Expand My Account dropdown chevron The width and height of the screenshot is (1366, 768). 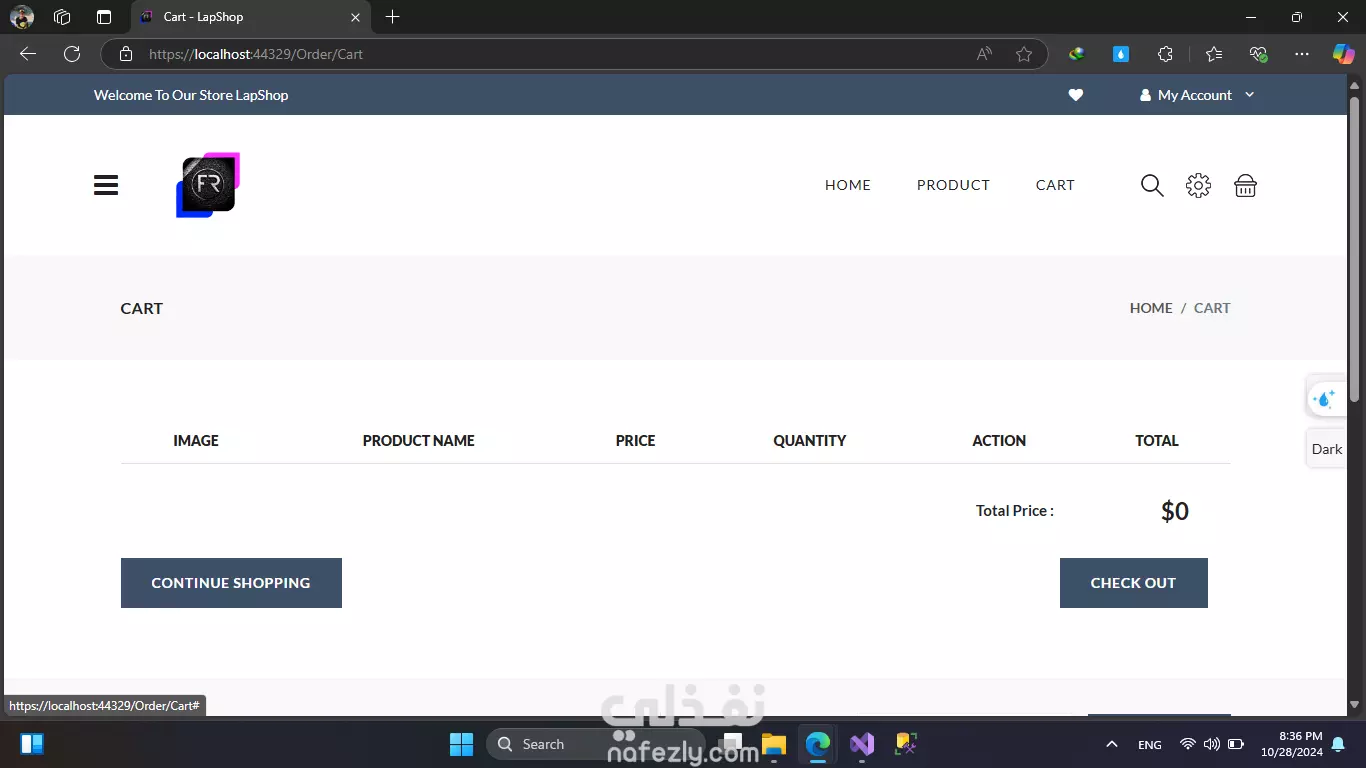pos(1249,95)
